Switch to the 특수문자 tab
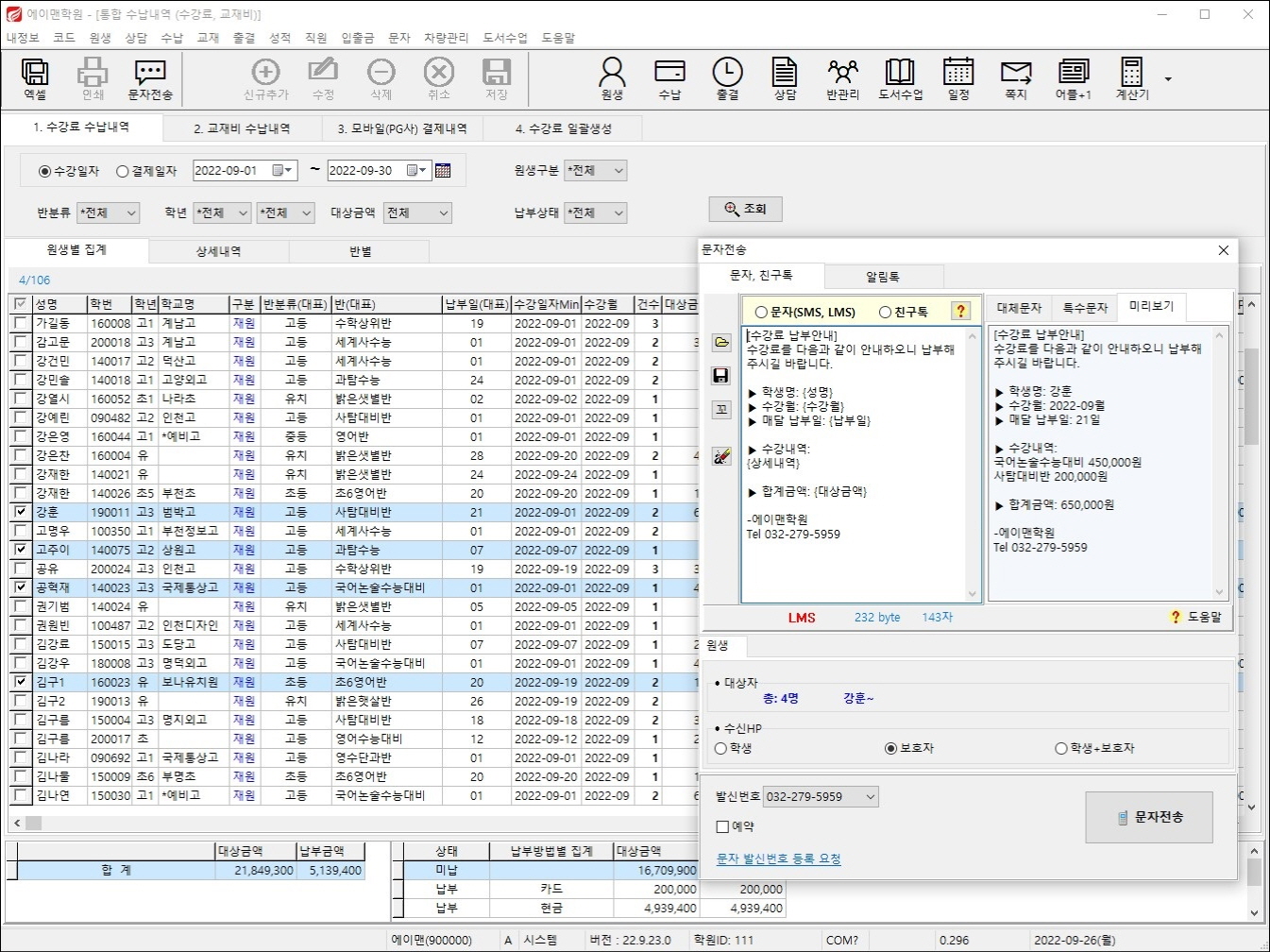 point(1084,308)
